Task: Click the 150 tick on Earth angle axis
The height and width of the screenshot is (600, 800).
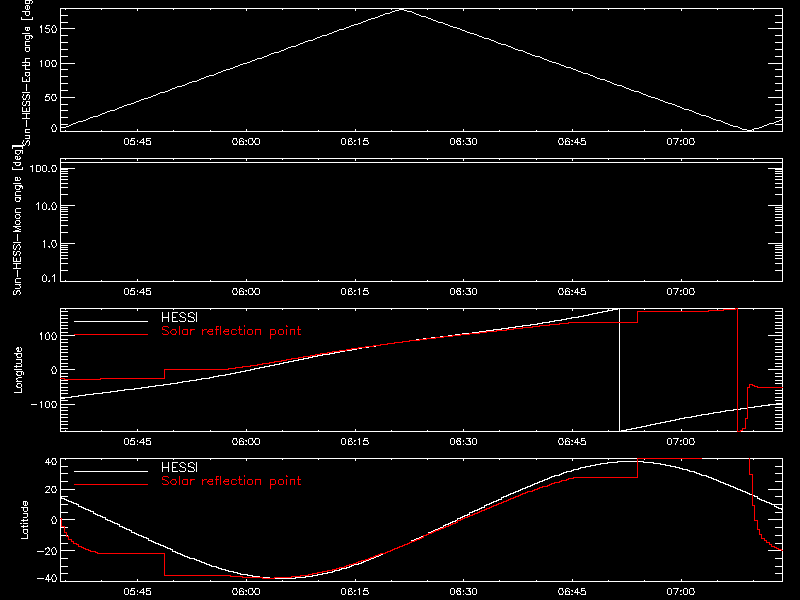Action: [47, 29]
